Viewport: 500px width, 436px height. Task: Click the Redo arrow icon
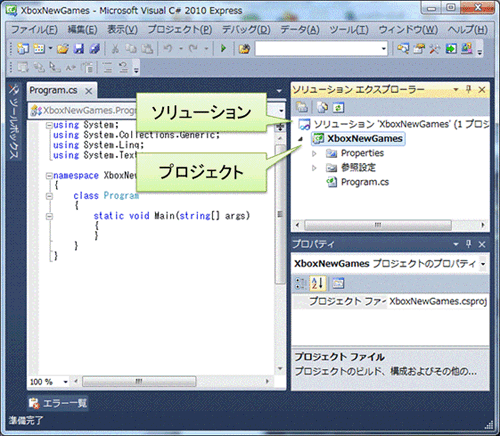pos(193,49)
